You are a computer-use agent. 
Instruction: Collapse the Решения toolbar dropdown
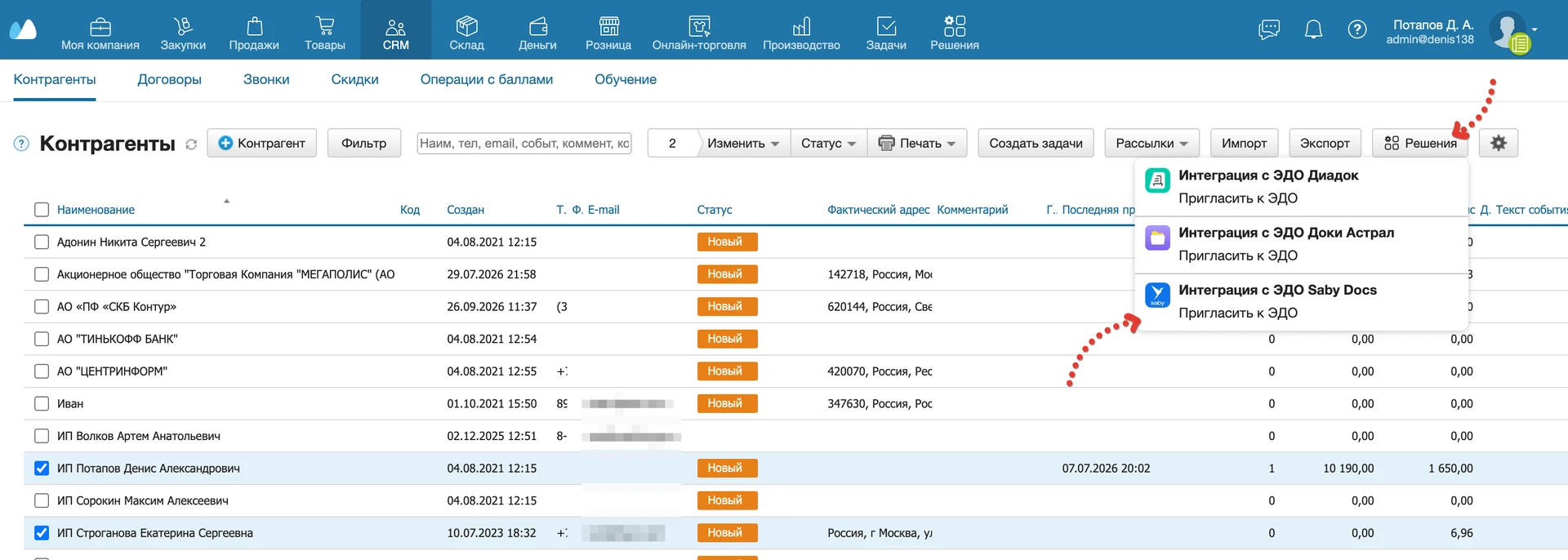click(x=1420, y=143)
